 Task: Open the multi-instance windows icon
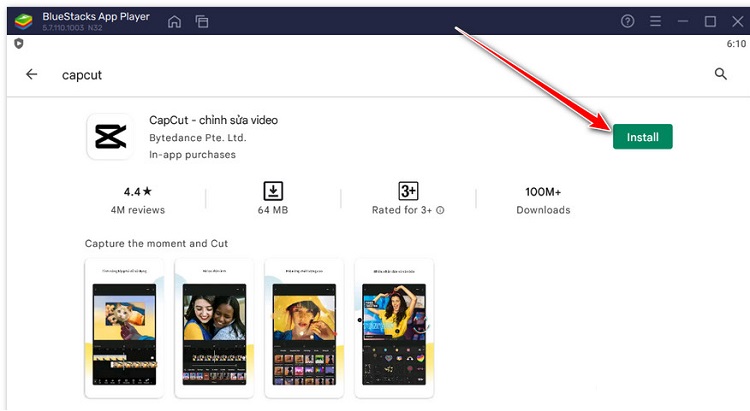point(202,22)
